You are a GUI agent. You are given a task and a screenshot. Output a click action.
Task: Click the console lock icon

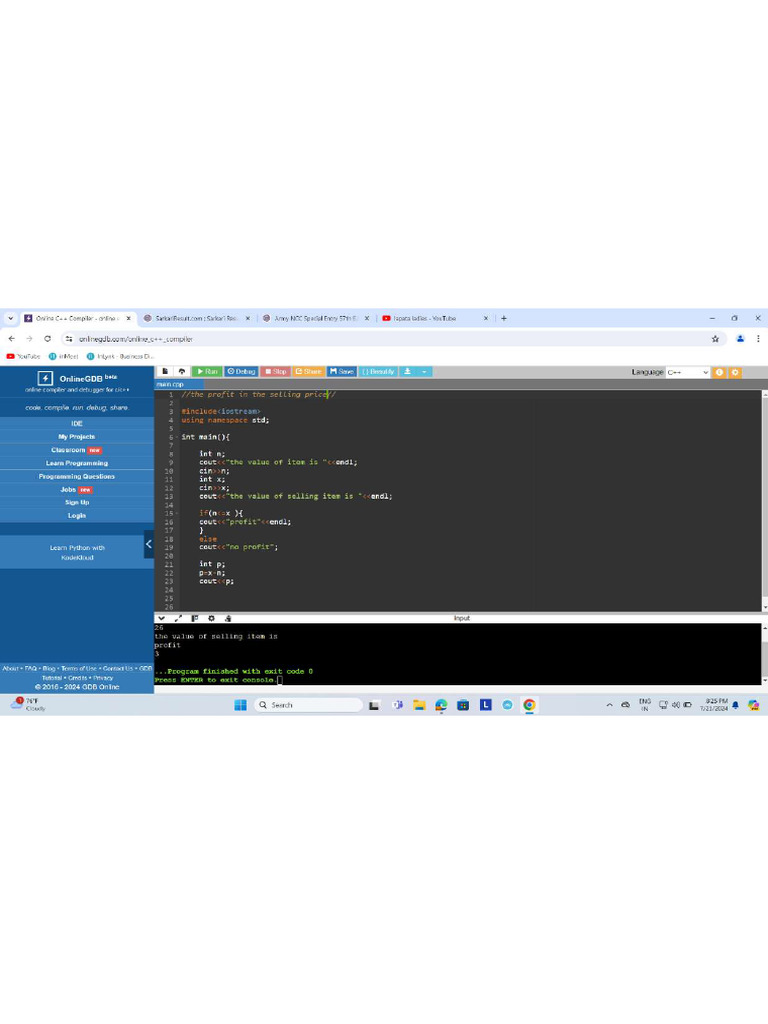(x=228, y=618)
